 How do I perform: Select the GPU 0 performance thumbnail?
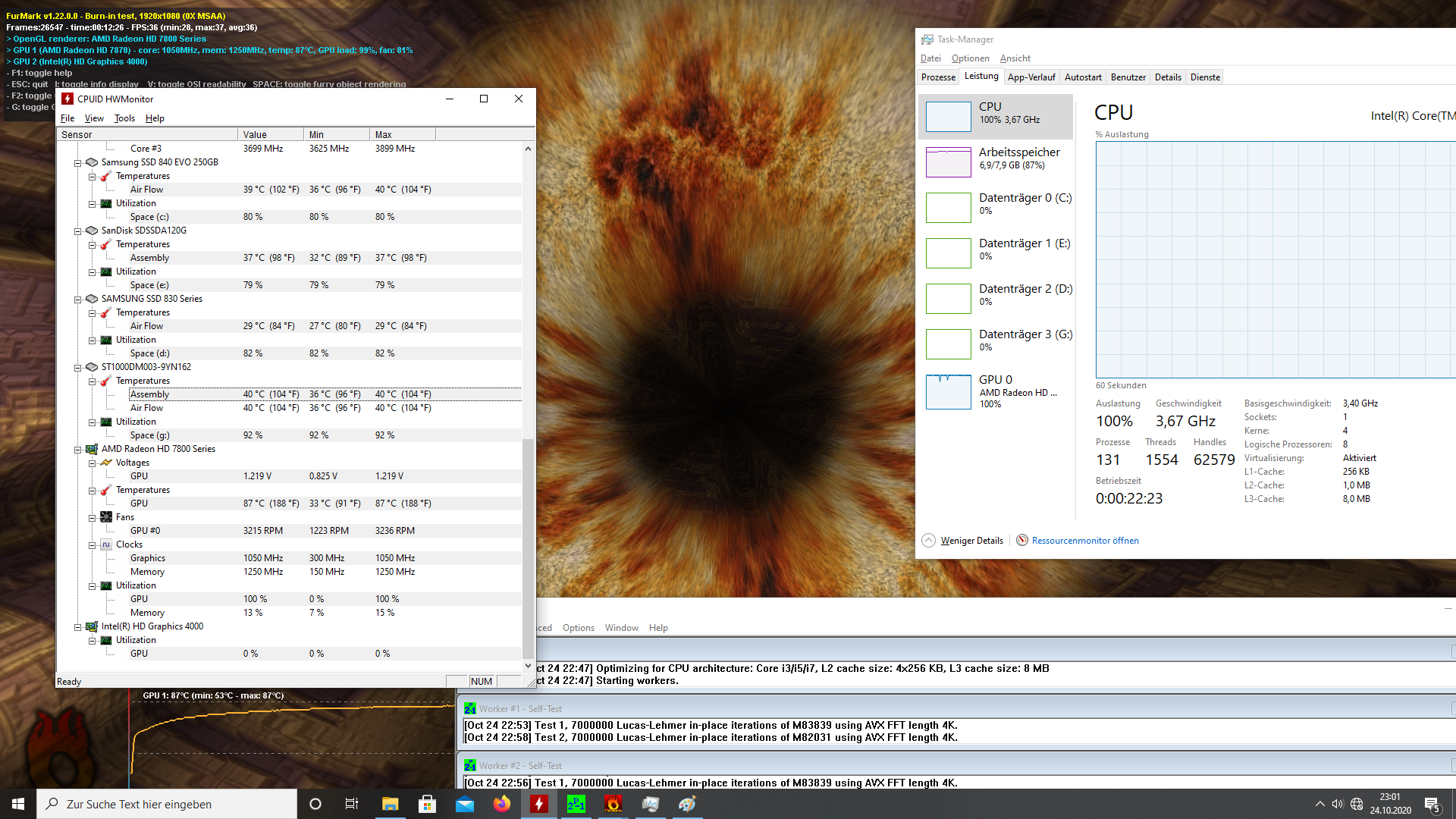[948, 391]
